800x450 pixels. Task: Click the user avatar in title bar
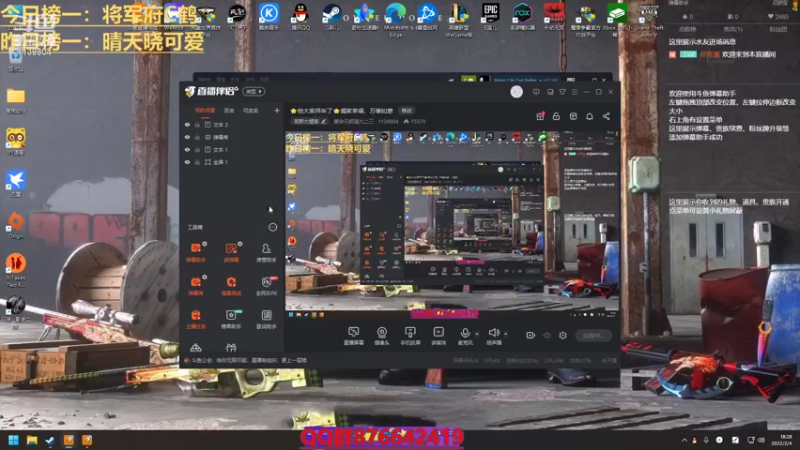coord(516,91)
